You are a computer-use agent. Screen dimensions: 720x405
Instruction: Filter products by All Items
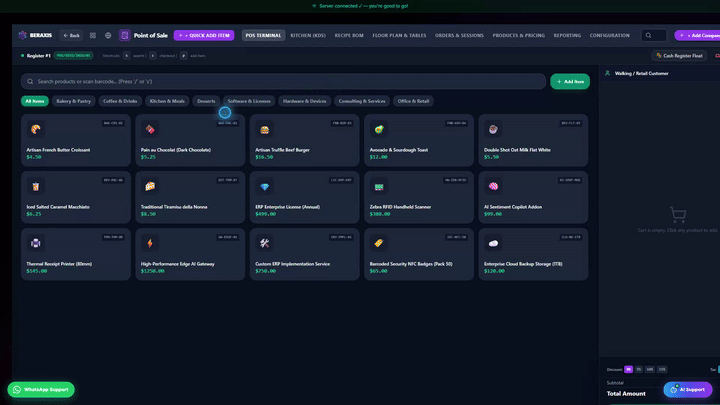pyautogui.click(x=35, y=101)
